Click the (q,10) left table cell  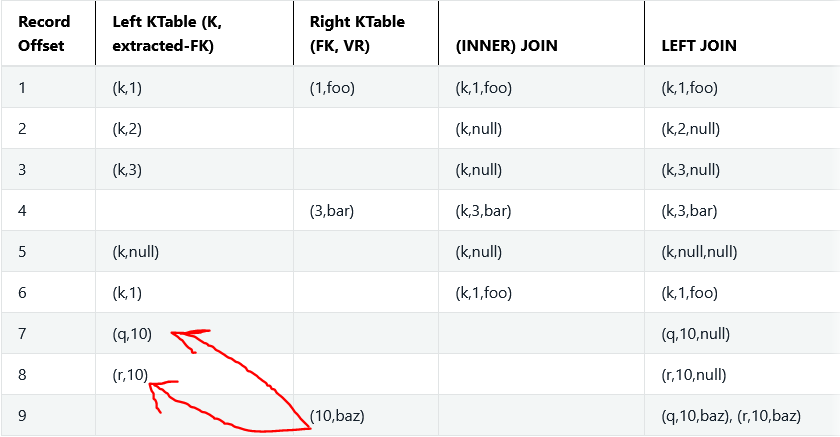point(132,334)
